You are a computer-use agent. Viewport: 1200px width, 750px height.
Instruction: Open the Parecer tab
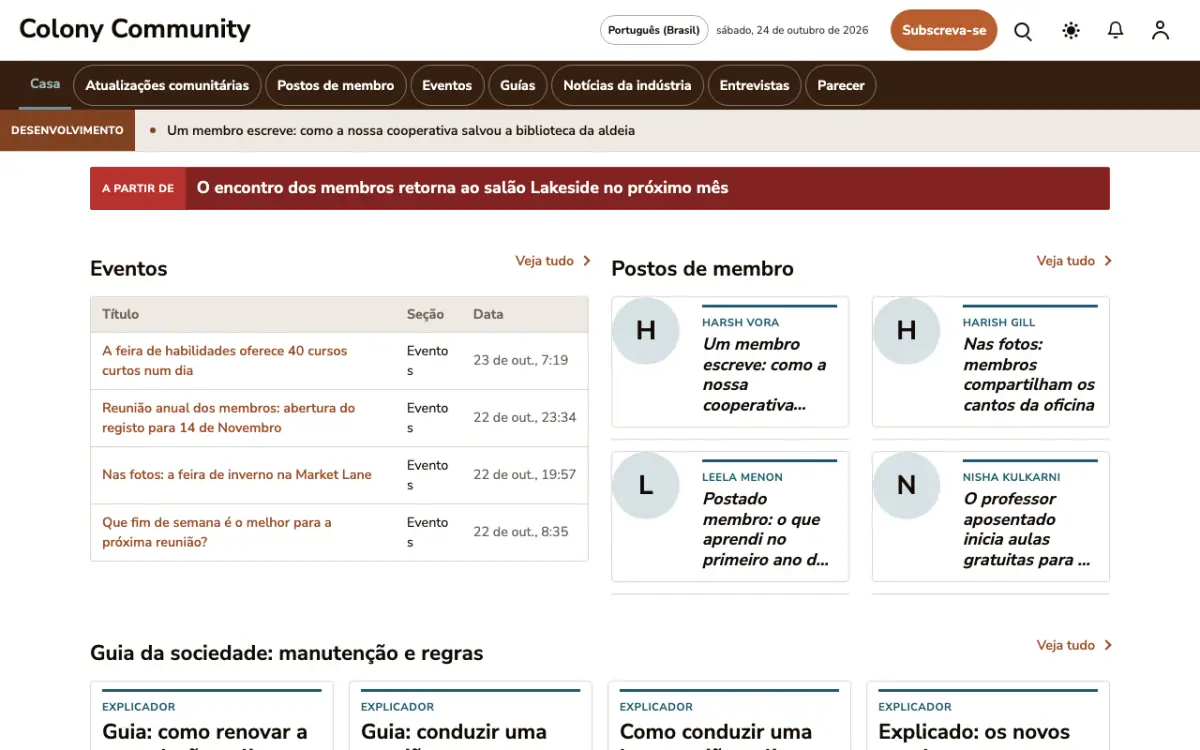[841, 86]
